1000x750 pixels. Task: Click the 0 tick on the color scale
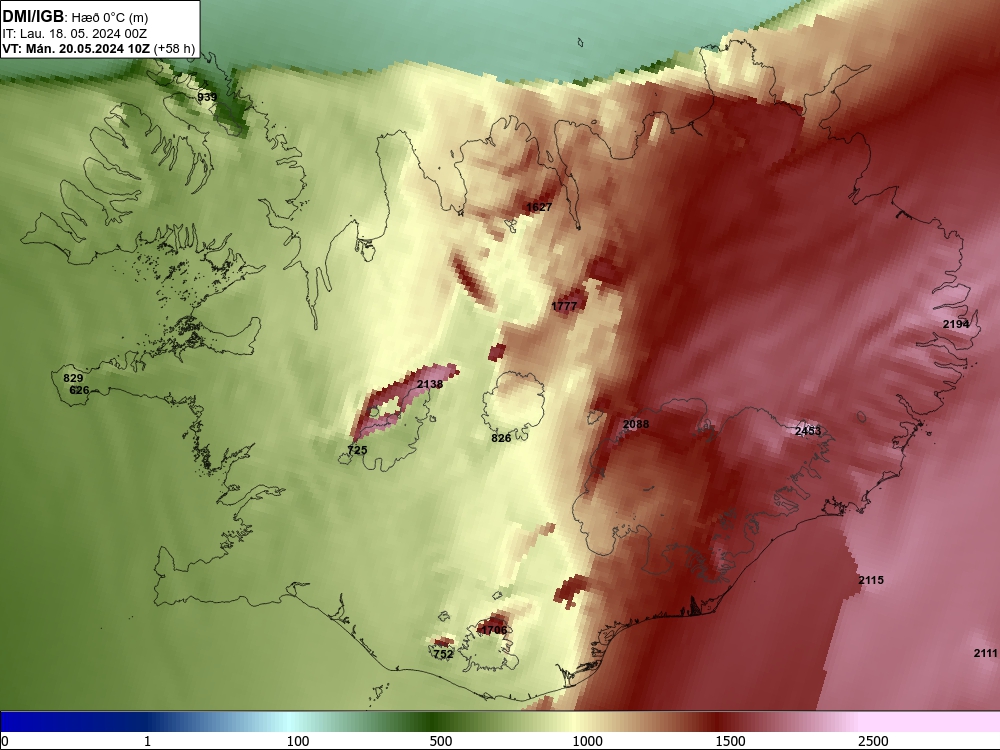tap(6, 741)
